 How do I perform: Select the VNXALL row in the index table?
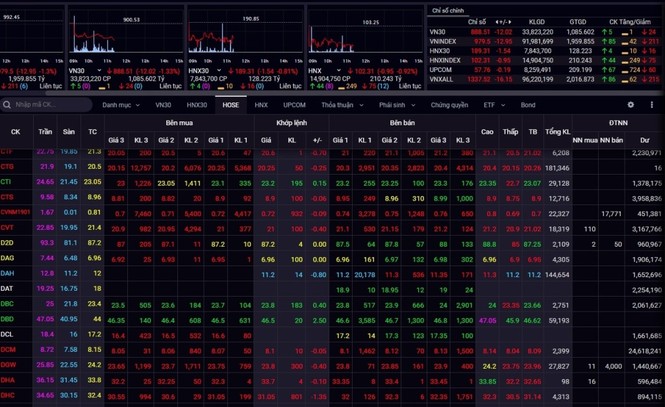pos(544,79)
